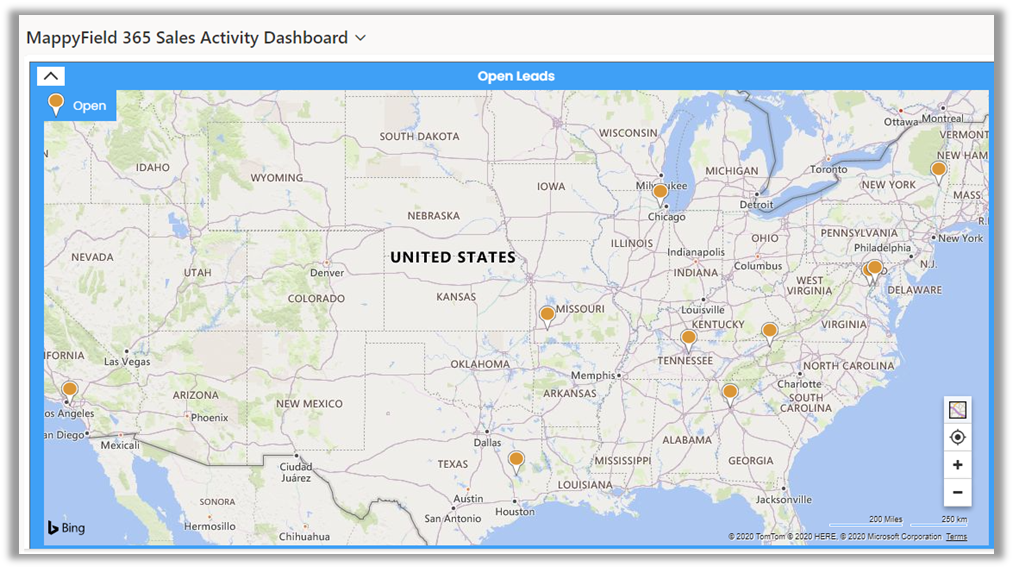
Task: Open the dashboard selector chevron beside the title
Action: [361, 38]
